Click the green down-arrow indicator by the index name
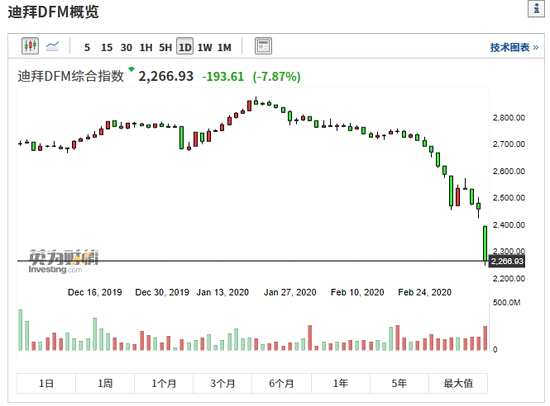550x406 pixels. (132, 69)
